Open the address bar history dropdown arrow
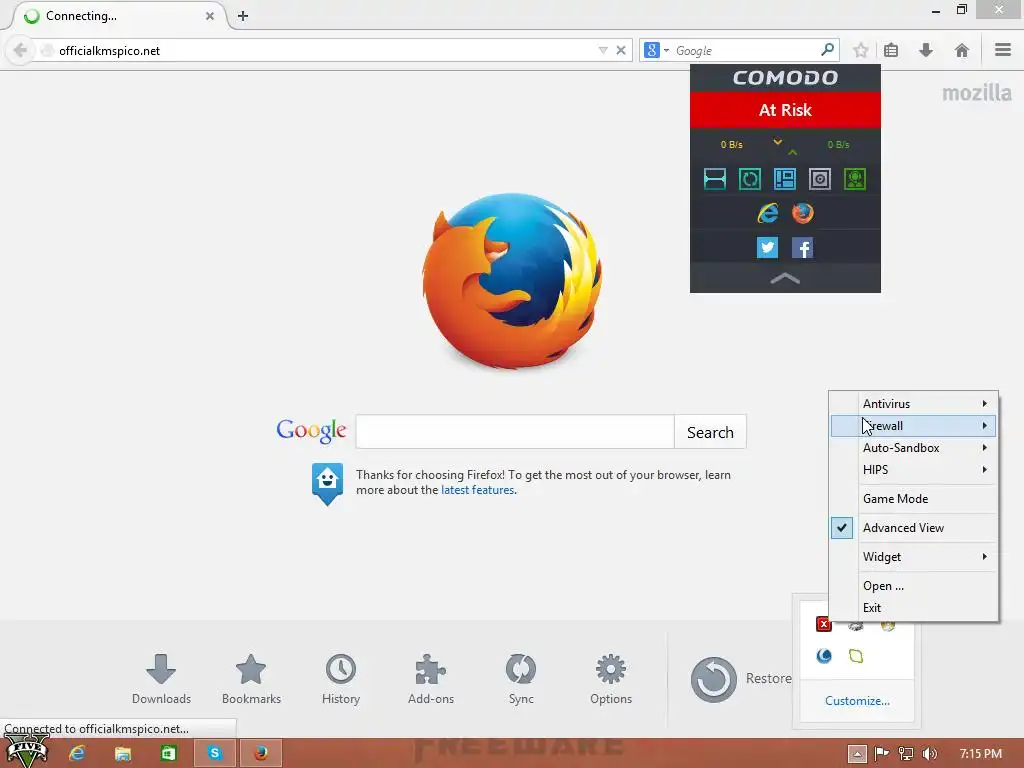The height and width of the screenshot is (768, 1024). [603, 50]
